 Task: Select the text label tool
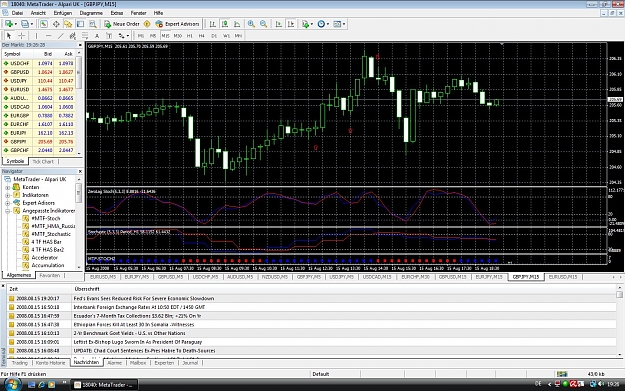pyautogui.click(x=109, y=36)
